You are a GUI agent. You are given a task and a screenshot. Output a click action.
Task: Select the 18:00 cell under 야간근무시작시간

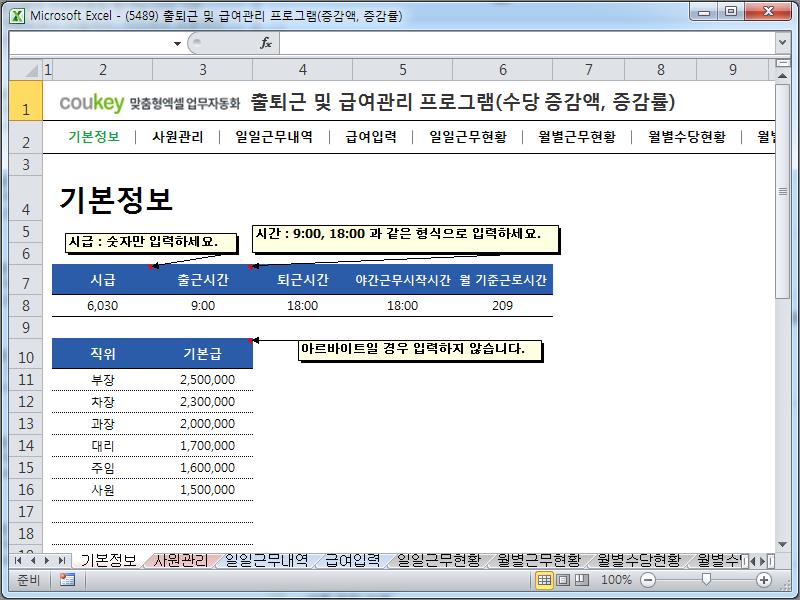point(403,306)
